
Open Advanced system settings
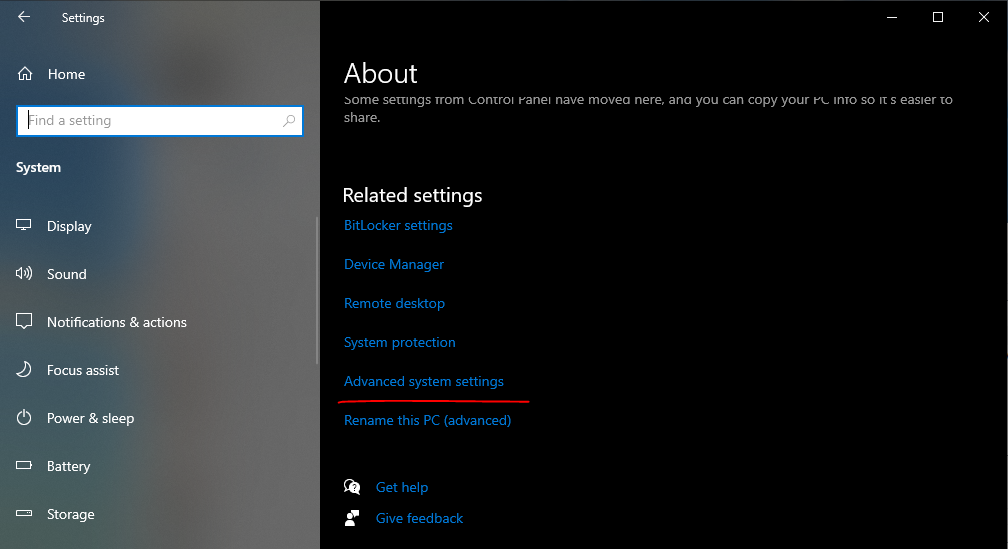[x=423, y=381]
